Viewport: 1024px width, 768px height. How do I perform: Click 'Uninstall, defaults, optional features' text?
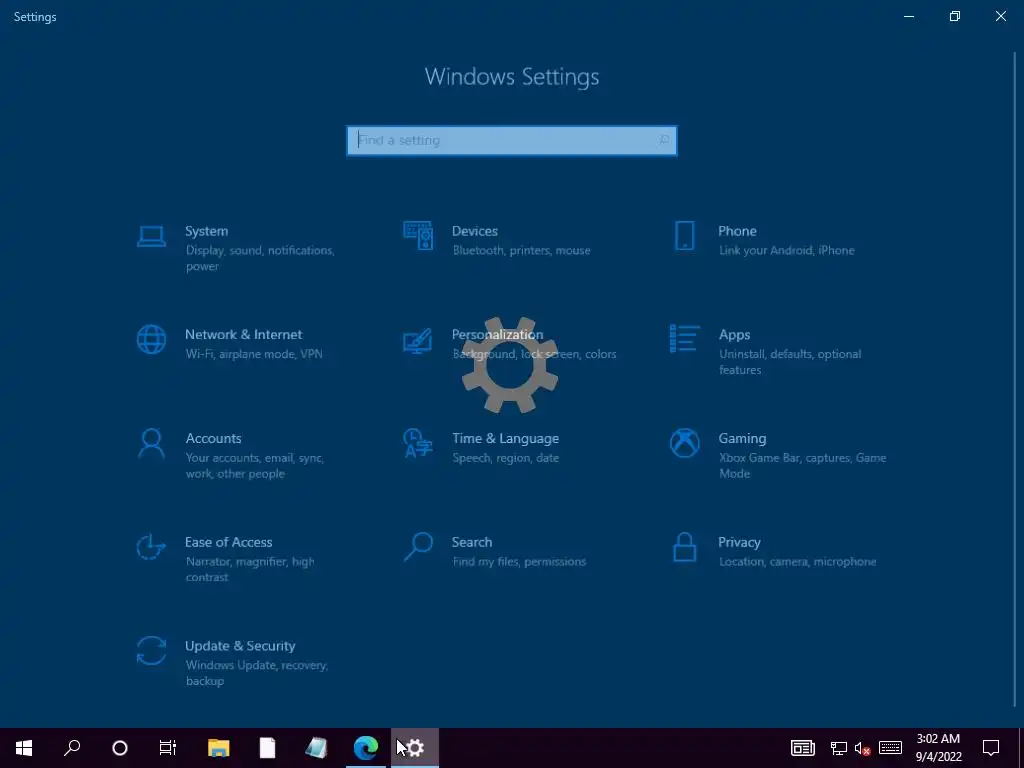click(x=790, y=362)
